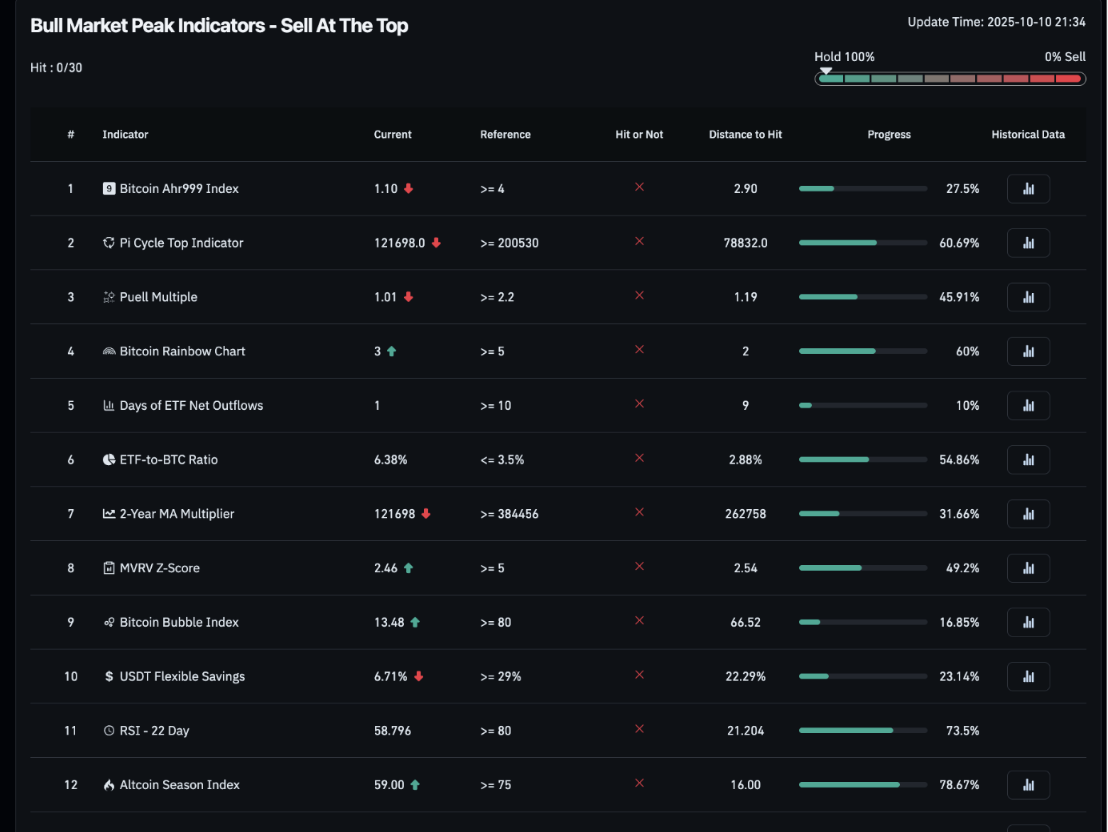The height and width of the screenshot is (832, 1108).
Task: Click the USDT Flexible Savings indicator name
Action: tap(182, 677)
